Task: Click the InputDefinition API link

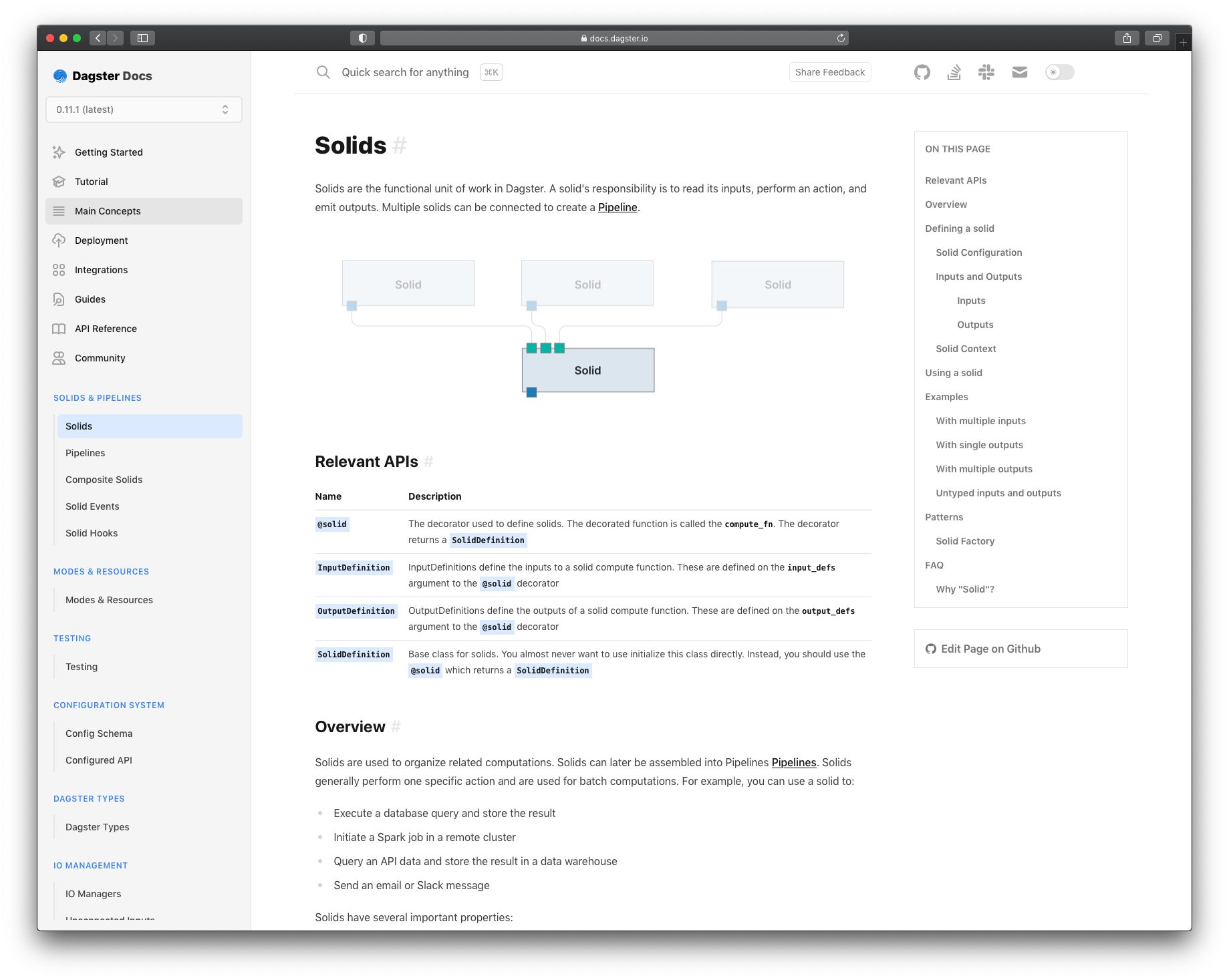Action: coord(354,568)
